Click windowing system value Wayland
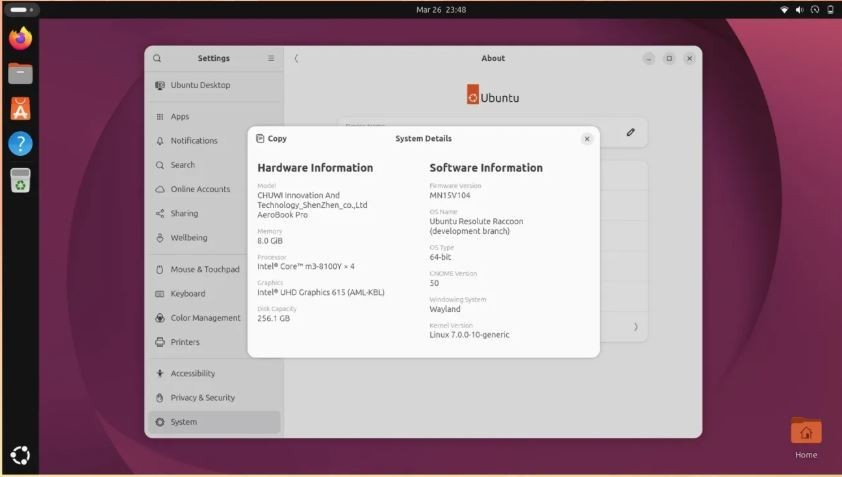The height and width of the screenshot is (477, 842). 445,309
